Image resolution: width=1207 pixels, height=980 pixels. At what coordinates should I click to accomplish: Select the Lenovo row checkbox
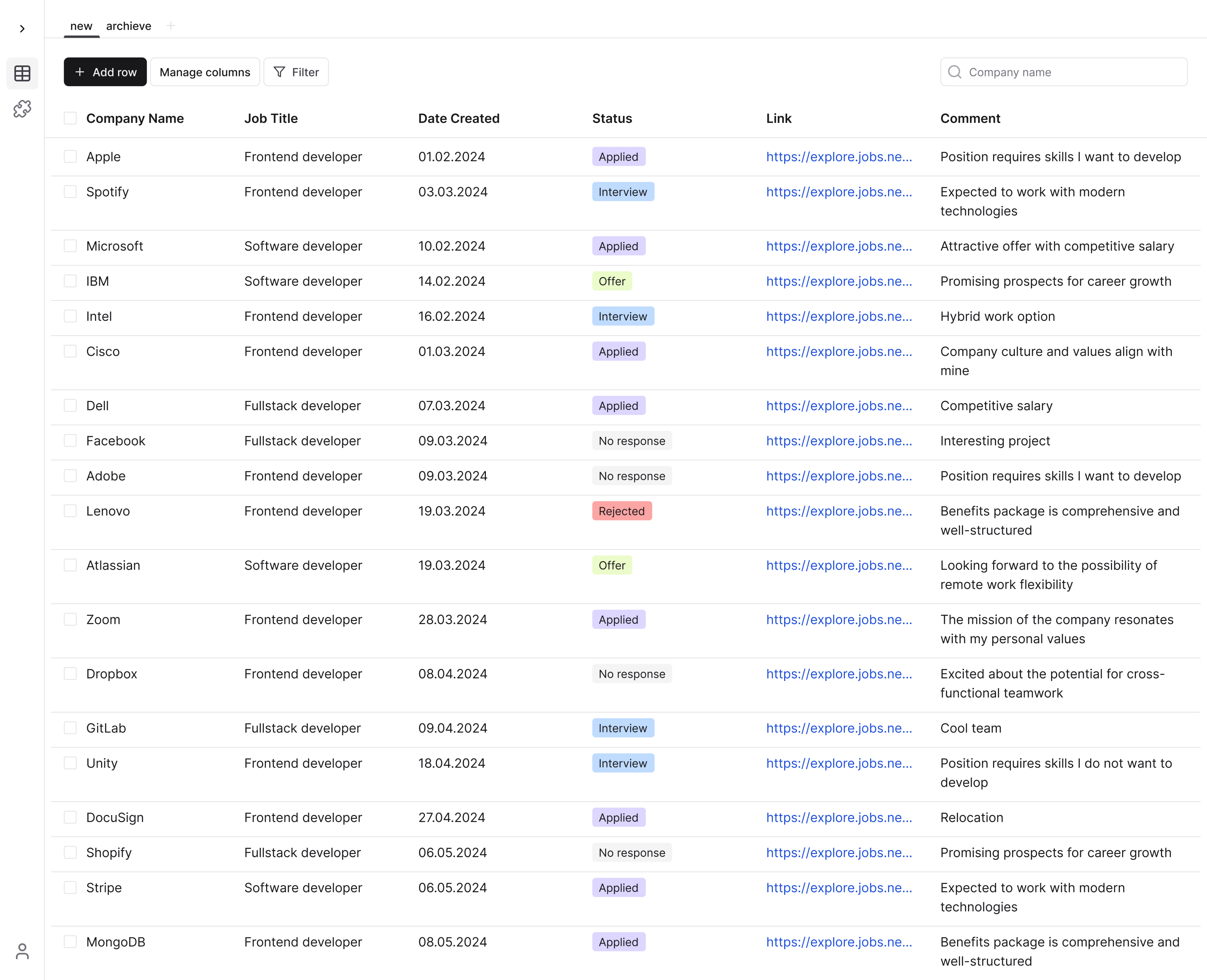[70, 511]
